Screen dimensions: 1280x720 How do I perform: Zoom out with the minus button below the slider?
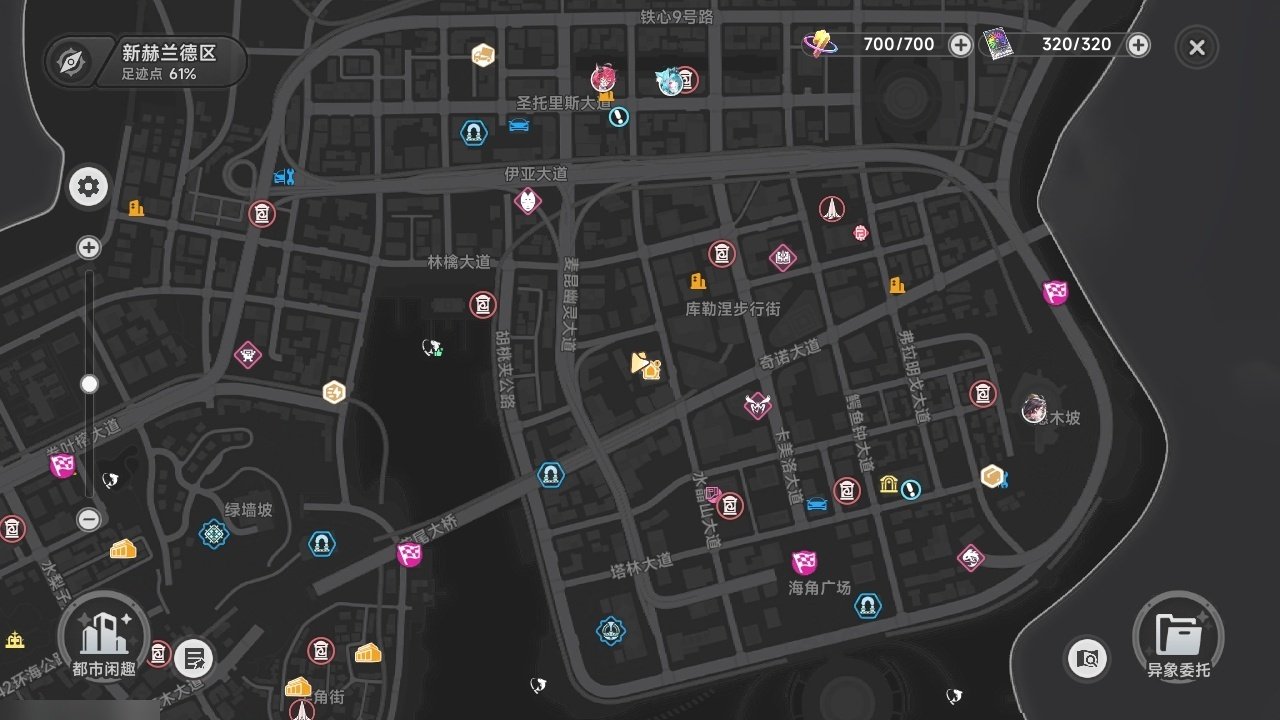point(89,519)
